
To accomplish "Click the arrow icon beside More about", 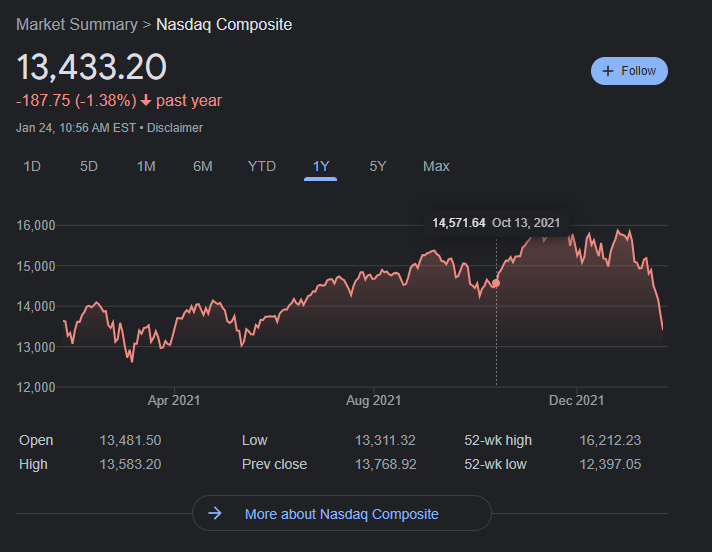I will click(215, 513).
